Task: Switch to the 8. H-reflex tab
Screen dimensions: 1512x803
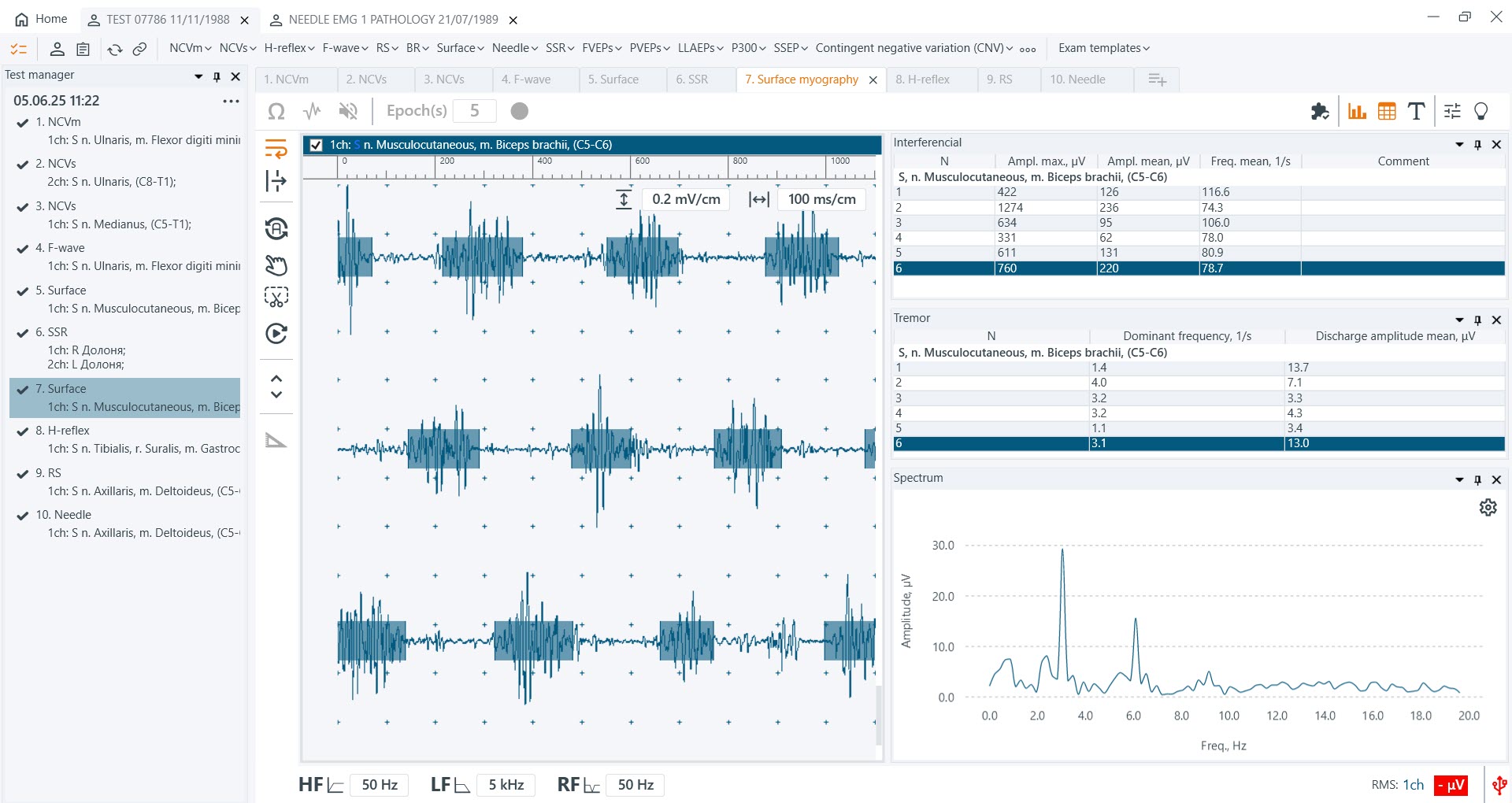Action: click(x=922, y=80)
